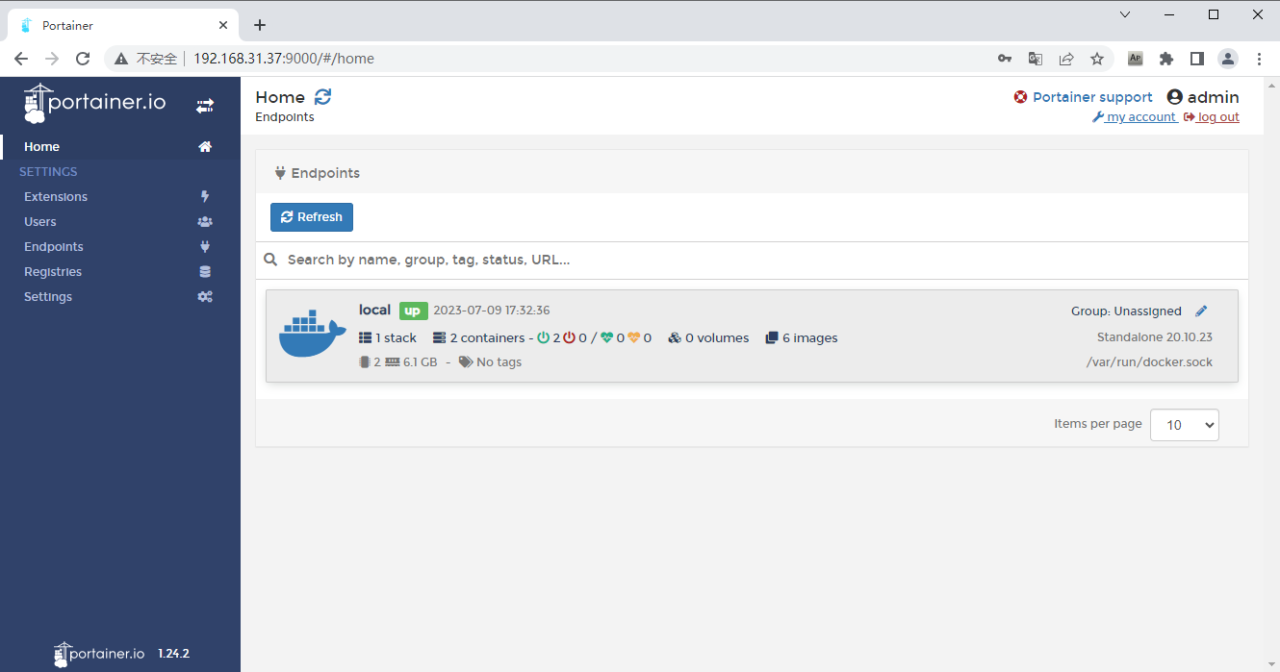
Task: Open the saved password key icon
Action: click(x=1005, y=59)
